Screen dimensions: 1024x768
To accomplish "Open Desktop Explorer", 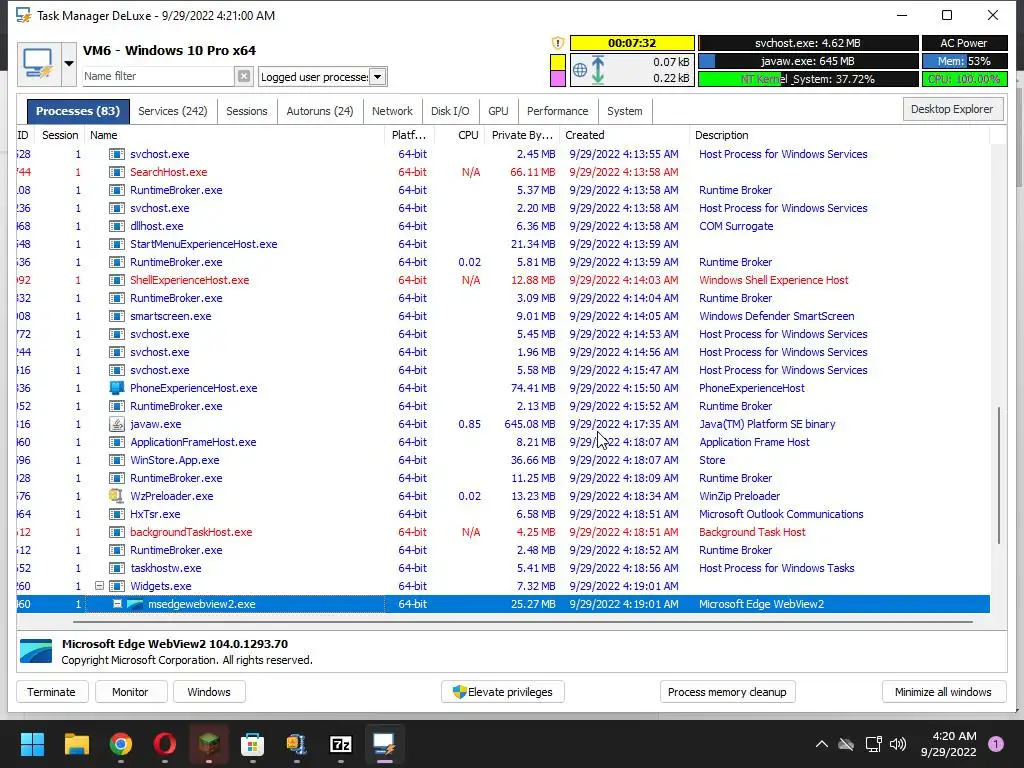I will (x=952, y=109).
